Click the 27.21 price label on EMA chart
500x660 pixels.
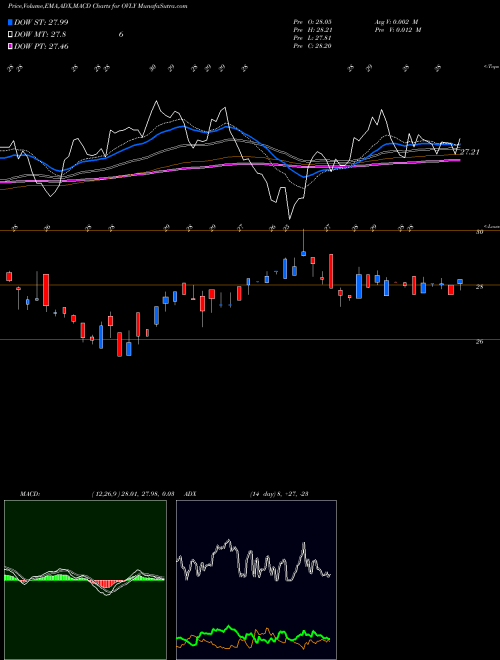coord(470,152)
